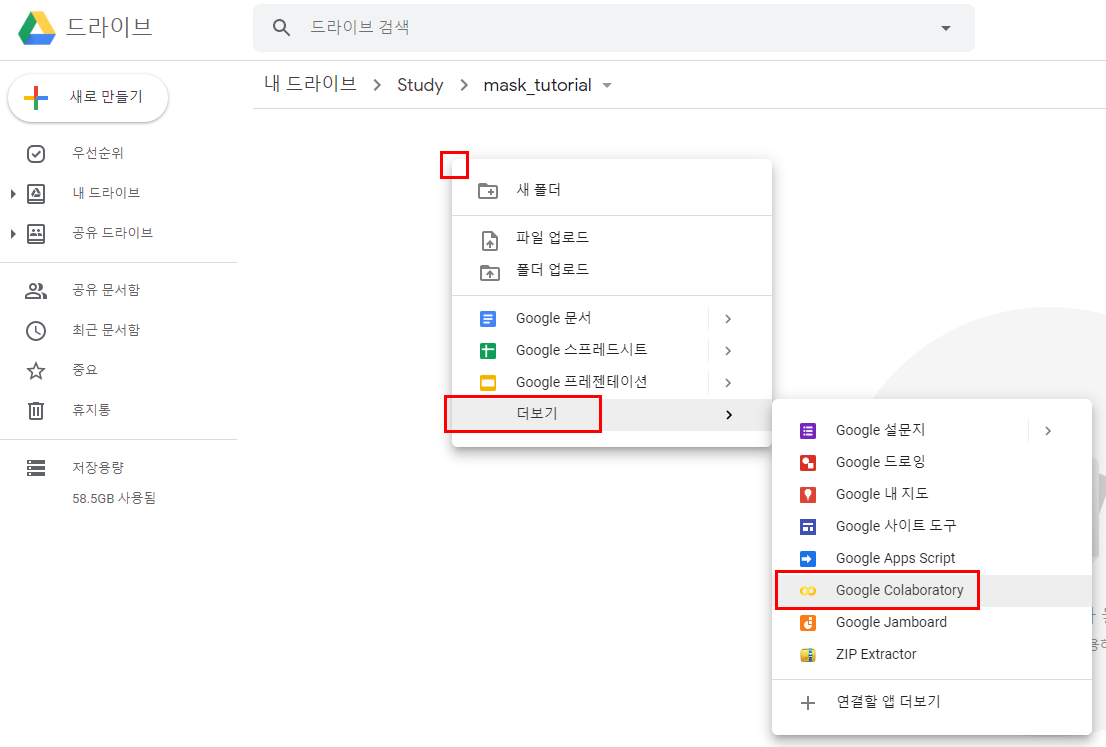The image size is (1106, 747).
Task: Click the 공유 문서함 people icon
Action: 36,291
